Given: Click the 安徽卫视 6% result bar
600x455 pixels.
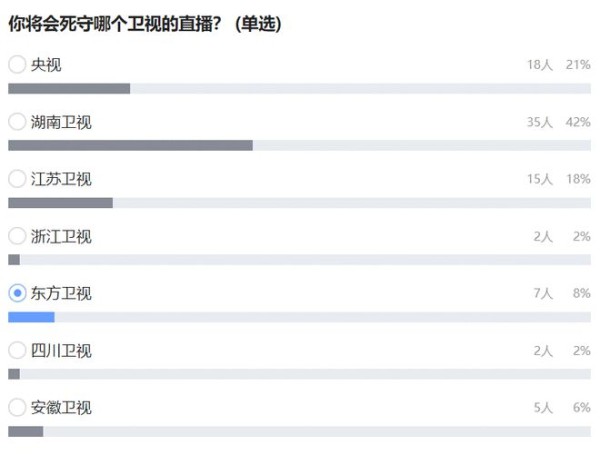Looking at the screenshot, I should pyautogui.click(x=26, y=432).
